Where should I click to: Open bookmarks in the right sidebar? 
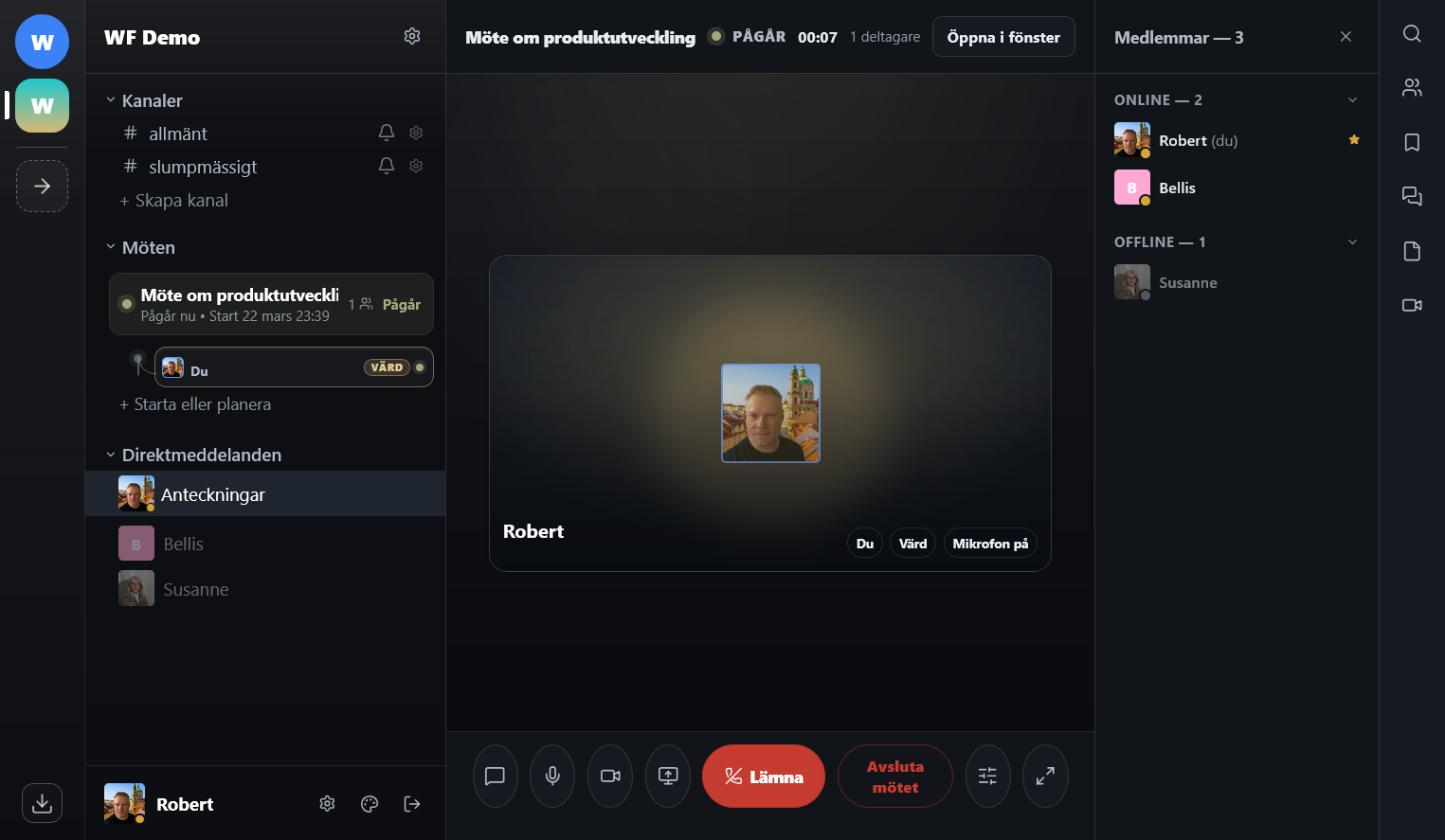1412,142
